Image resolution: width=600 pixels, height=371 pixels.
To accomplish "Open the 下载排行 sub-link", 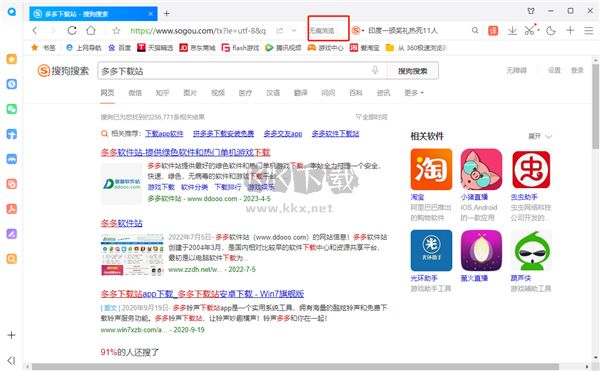I will point(228,187).
